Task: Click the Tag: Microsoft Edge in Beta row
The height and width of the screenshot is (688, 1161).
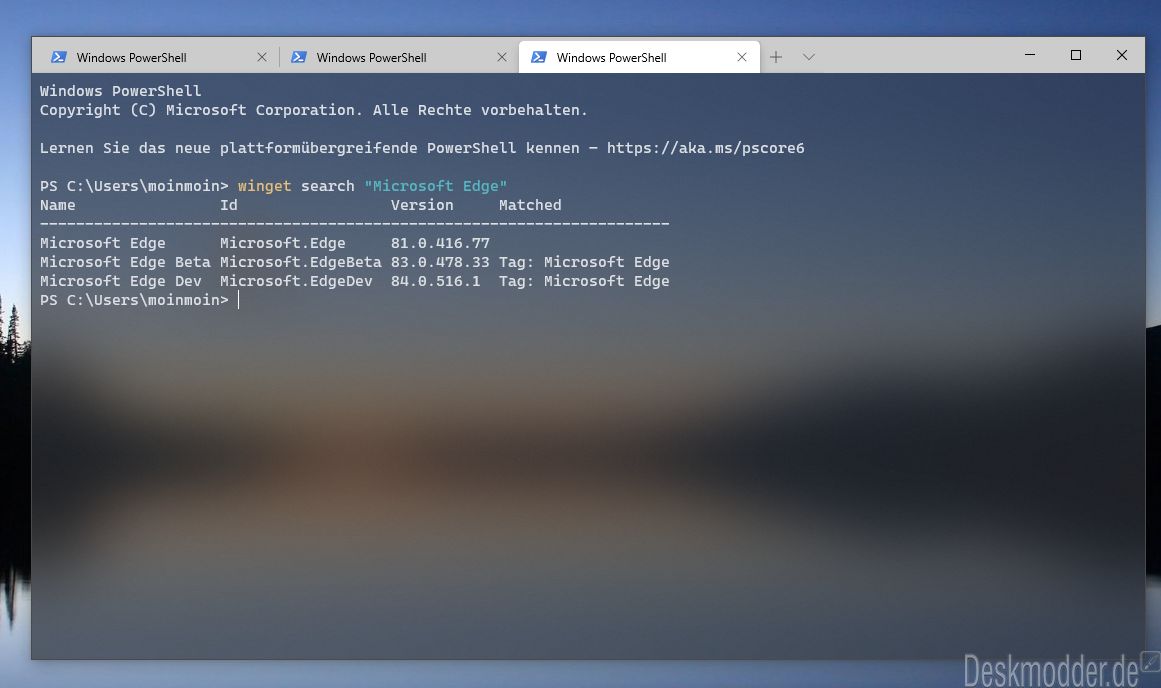Action: point(584,262)
